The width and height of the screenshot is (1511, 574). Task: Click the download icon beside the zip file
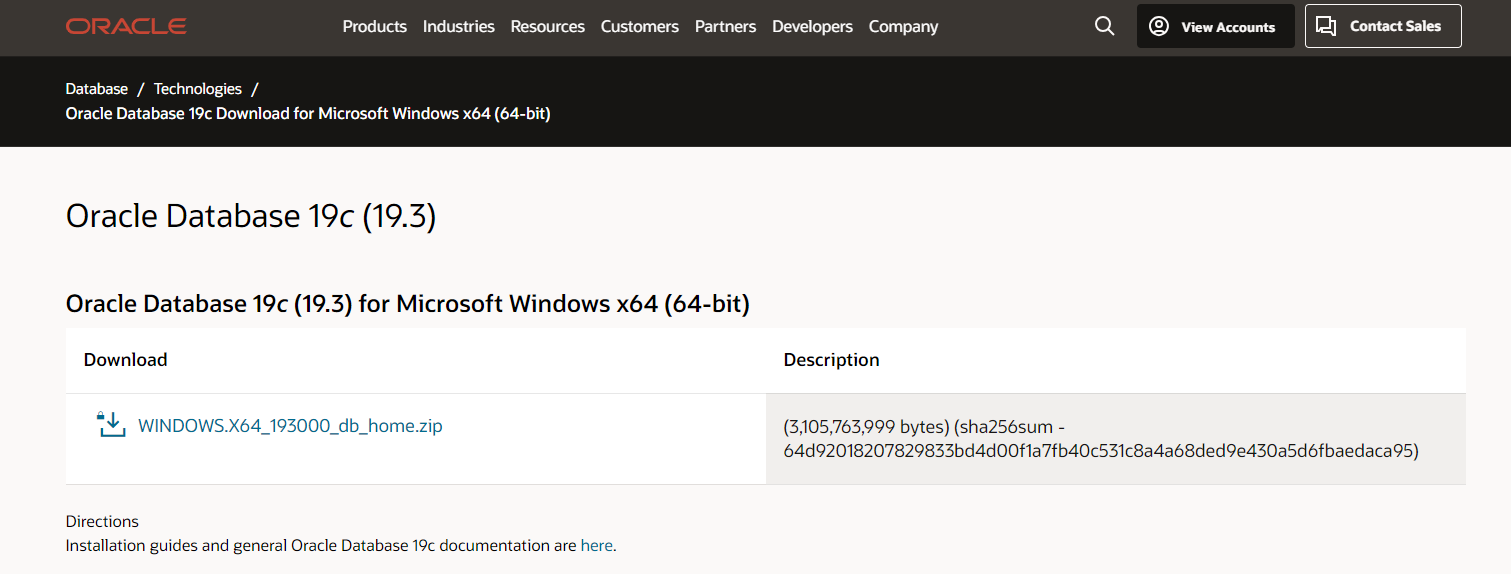pos(111,425)
